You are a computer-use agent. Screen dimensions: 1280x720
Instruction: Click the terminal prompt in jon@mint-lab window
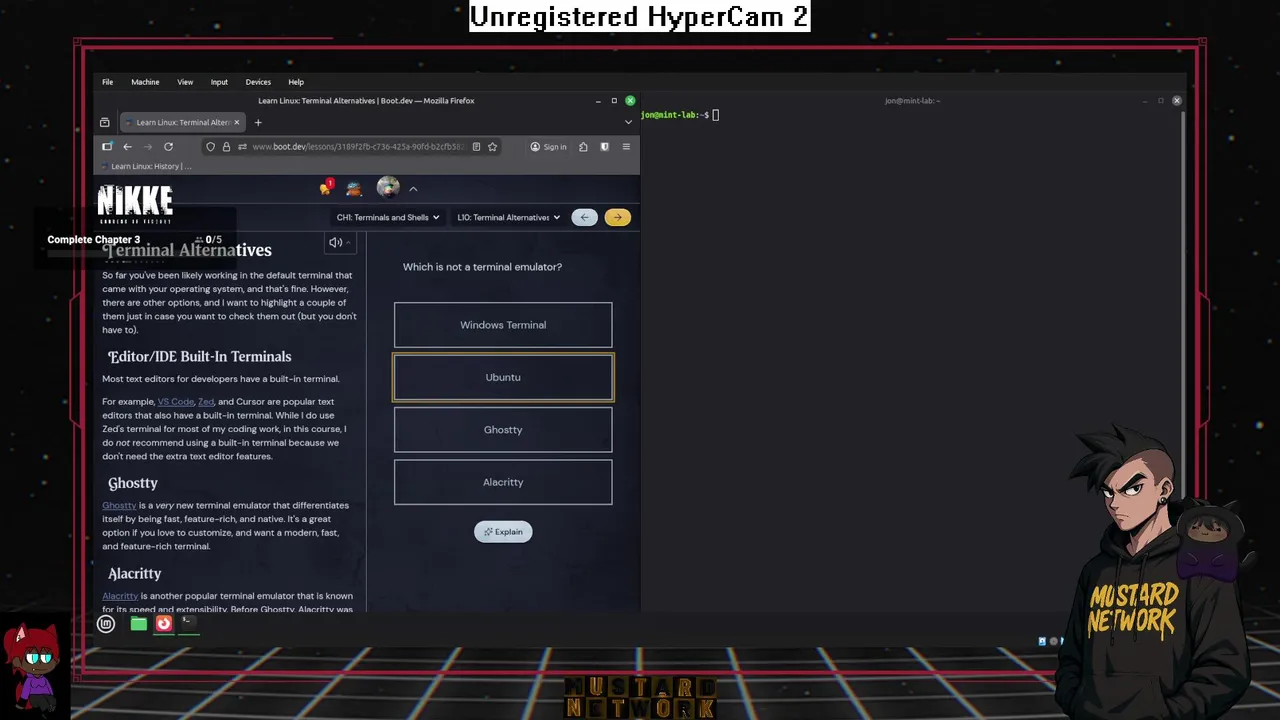[680, 115]
